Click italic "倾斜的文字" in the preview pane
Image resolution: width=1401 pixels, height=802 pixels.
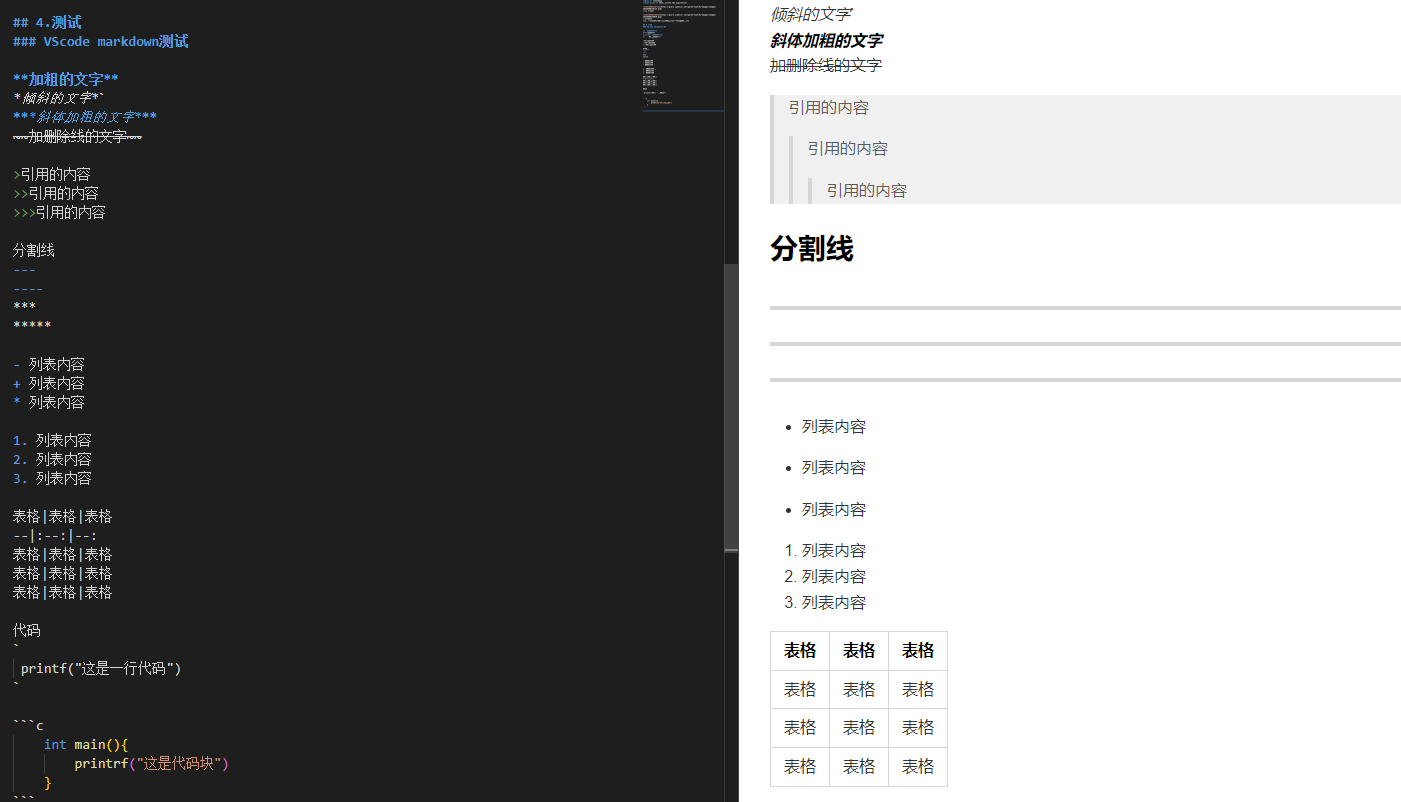pyautogui.click(x=811, y=14)
